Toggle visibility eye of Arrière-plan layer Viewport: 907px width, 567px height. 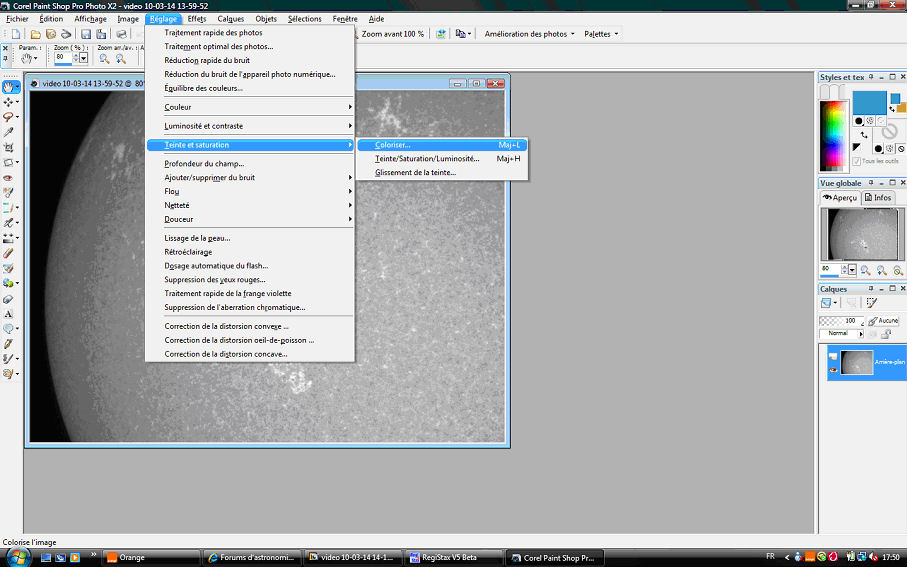click(833, 370)
